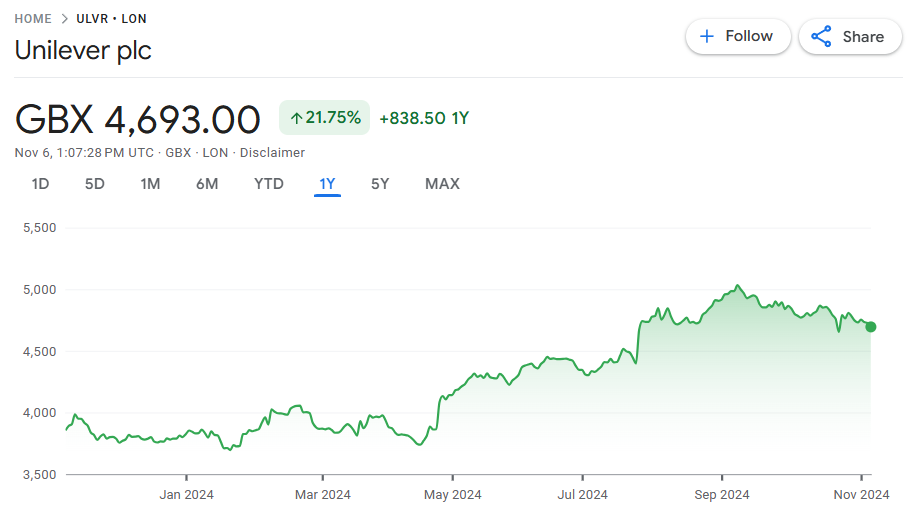This screenshot has height=516, width=915.
Task: Click the GBX 4,693.00 price
Action: click(138, 119)
